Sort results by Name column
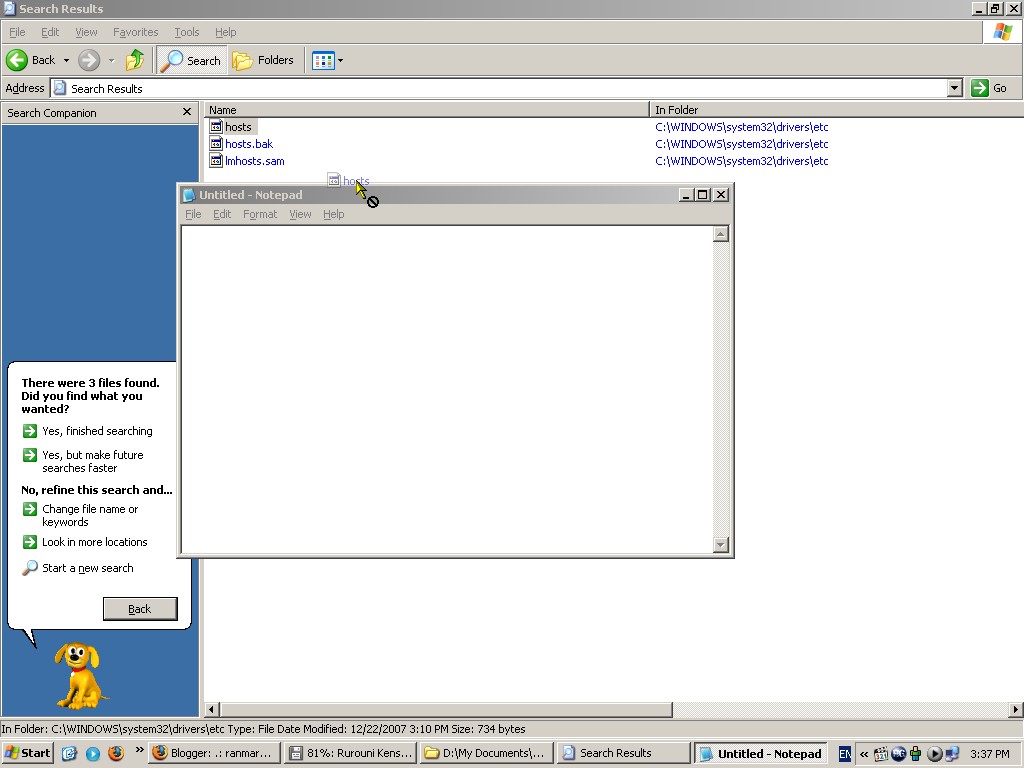 click(x=427, y=110)
